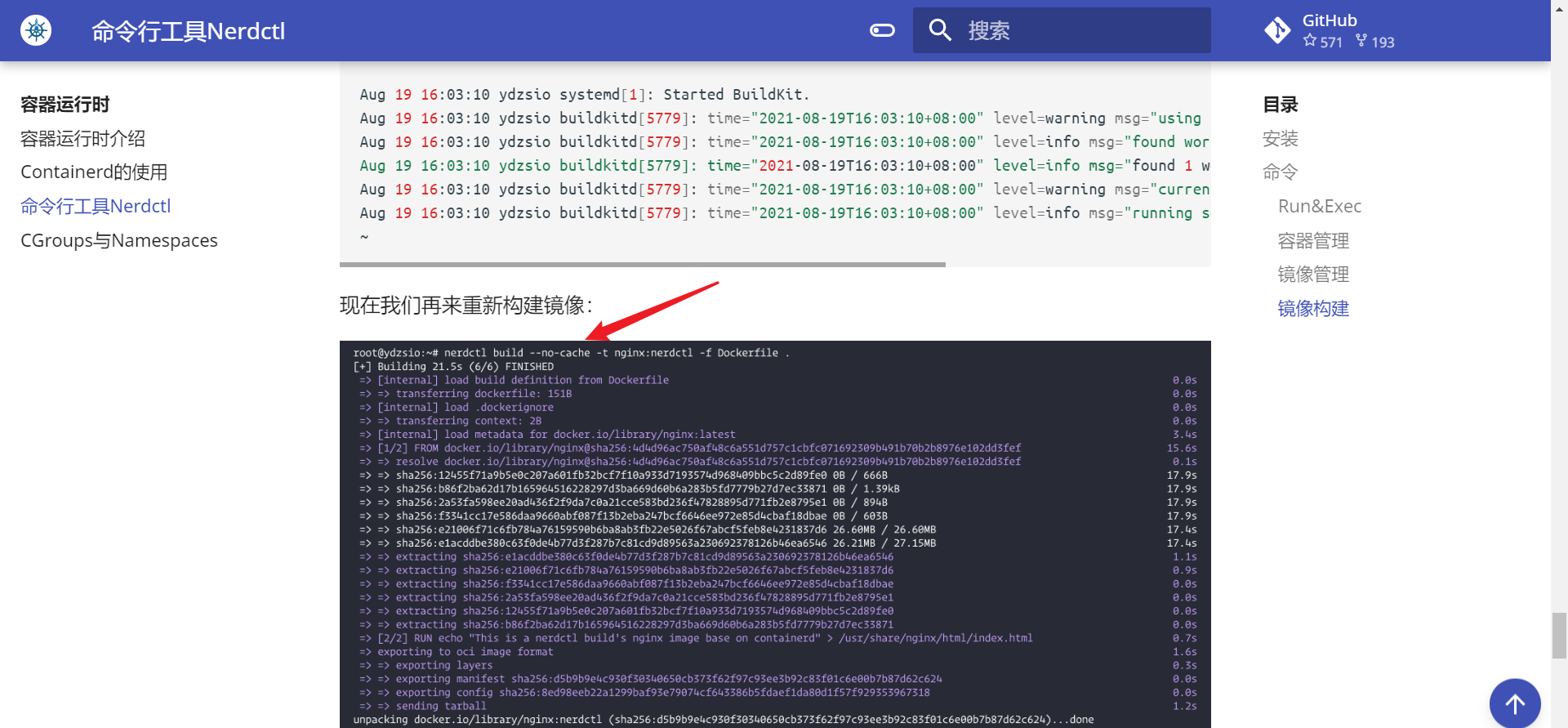This screenshot has width=1568, height=728.
Task: Select 命令行工具Nerdctl in the sidebar
Action: click(96, 207)
